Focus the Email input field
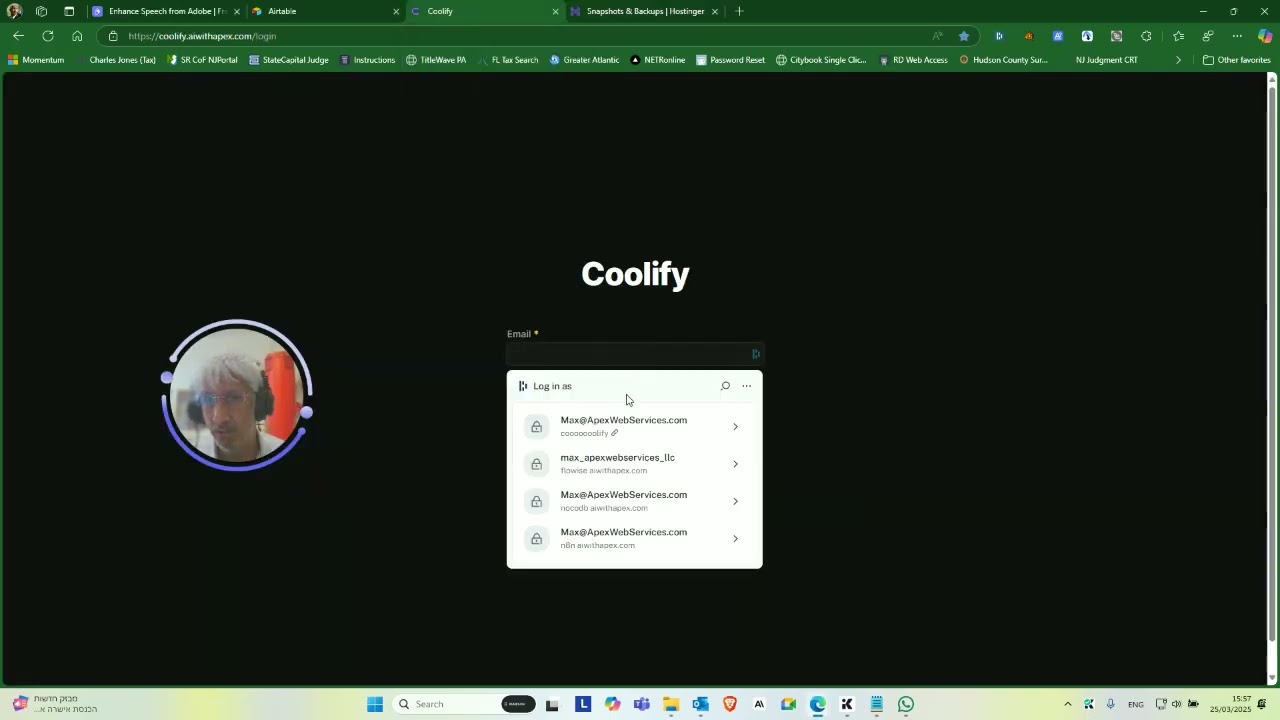The width and height of the screenshot is (1280, 720). pyautogui.click(x=634, y=354)
